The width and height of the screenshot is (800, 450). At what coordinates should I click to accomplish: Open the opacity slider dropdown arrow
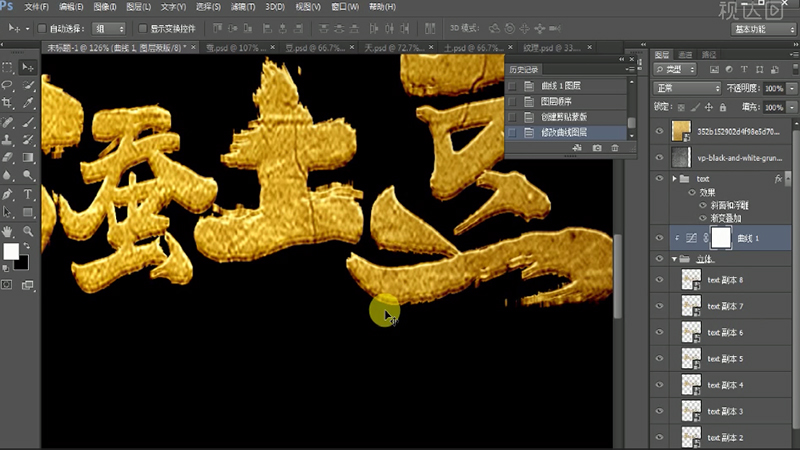pos(792,88)
